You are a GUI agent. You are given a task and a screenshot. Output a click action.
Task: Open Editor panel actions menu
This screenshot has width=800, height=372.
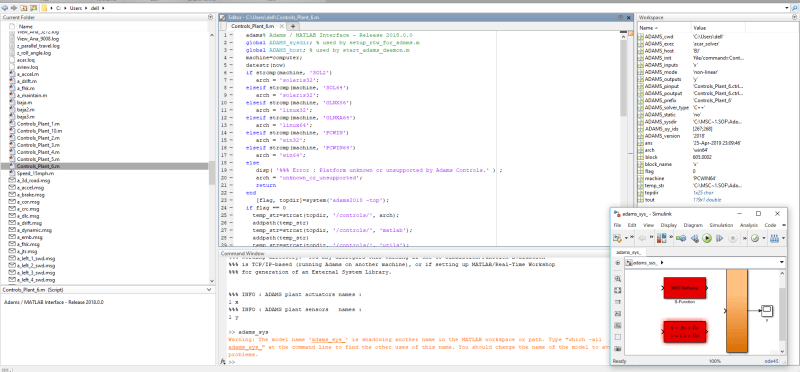pos(620,17)
